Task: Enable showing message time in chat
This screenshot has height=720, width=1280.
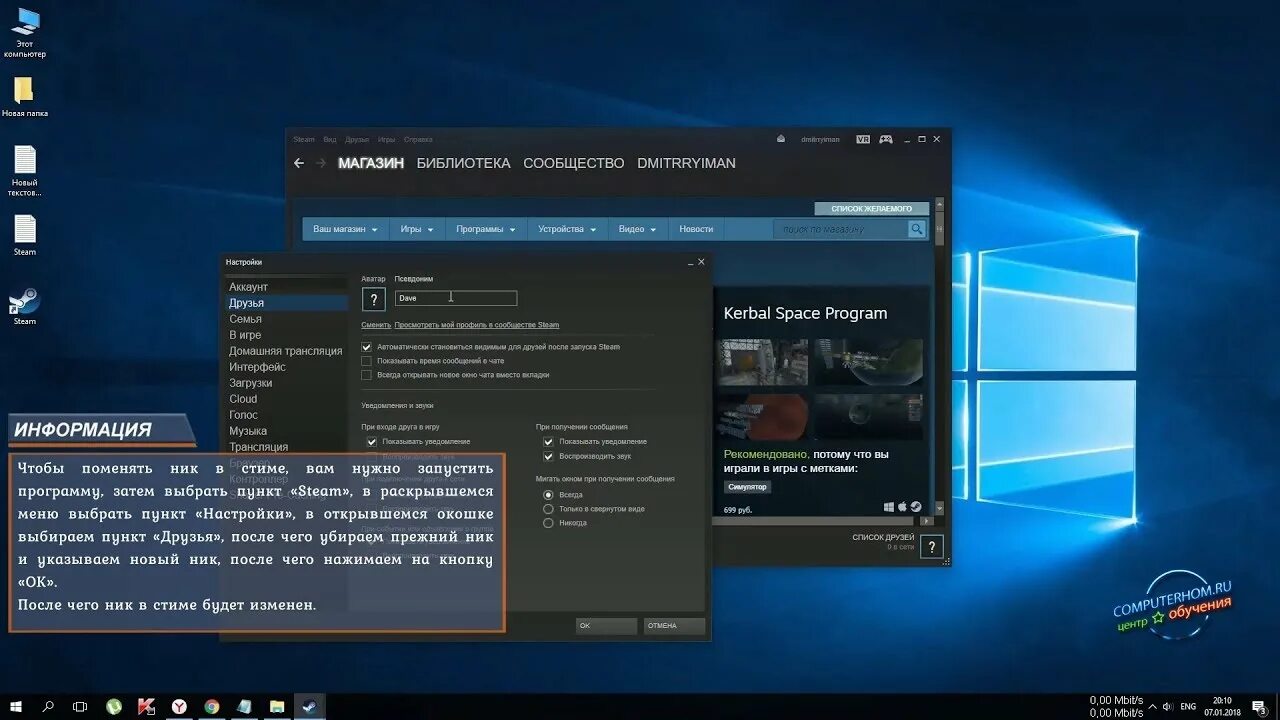Action: [367, 361]
